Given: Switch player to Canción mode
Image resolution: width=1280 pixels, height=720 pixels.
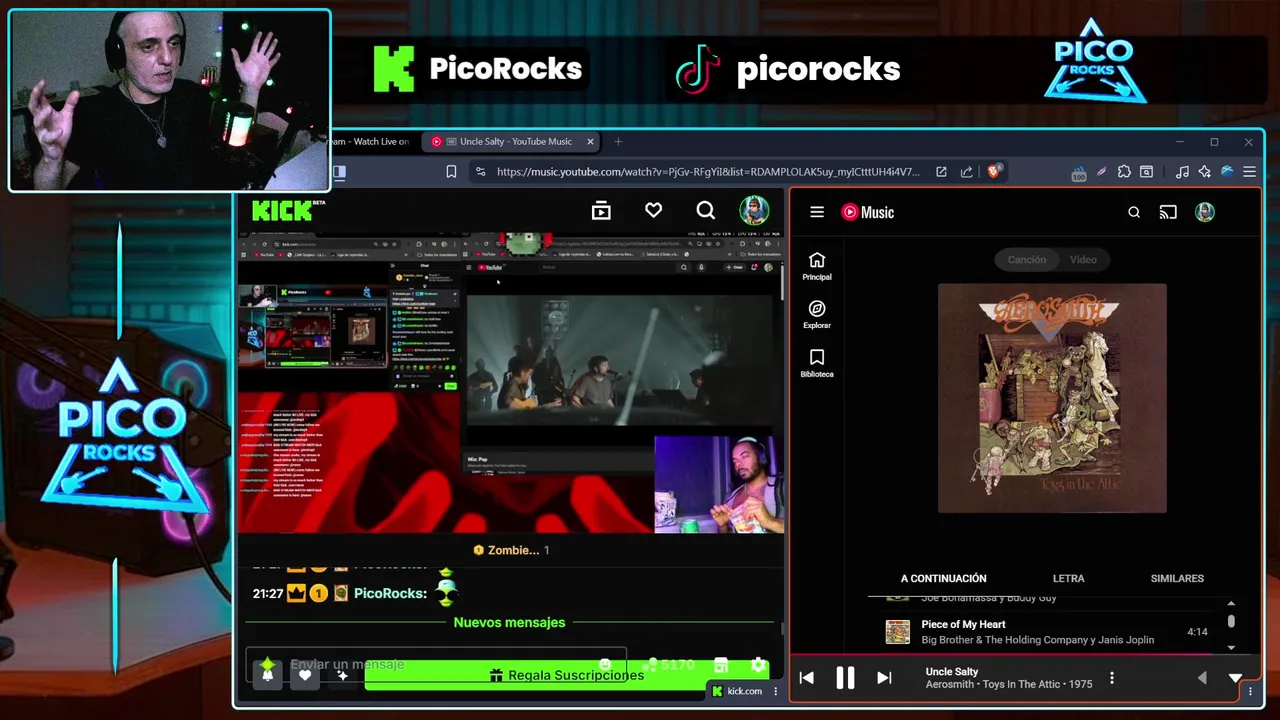Looking at the screenshot, I should coord(1026,260).
